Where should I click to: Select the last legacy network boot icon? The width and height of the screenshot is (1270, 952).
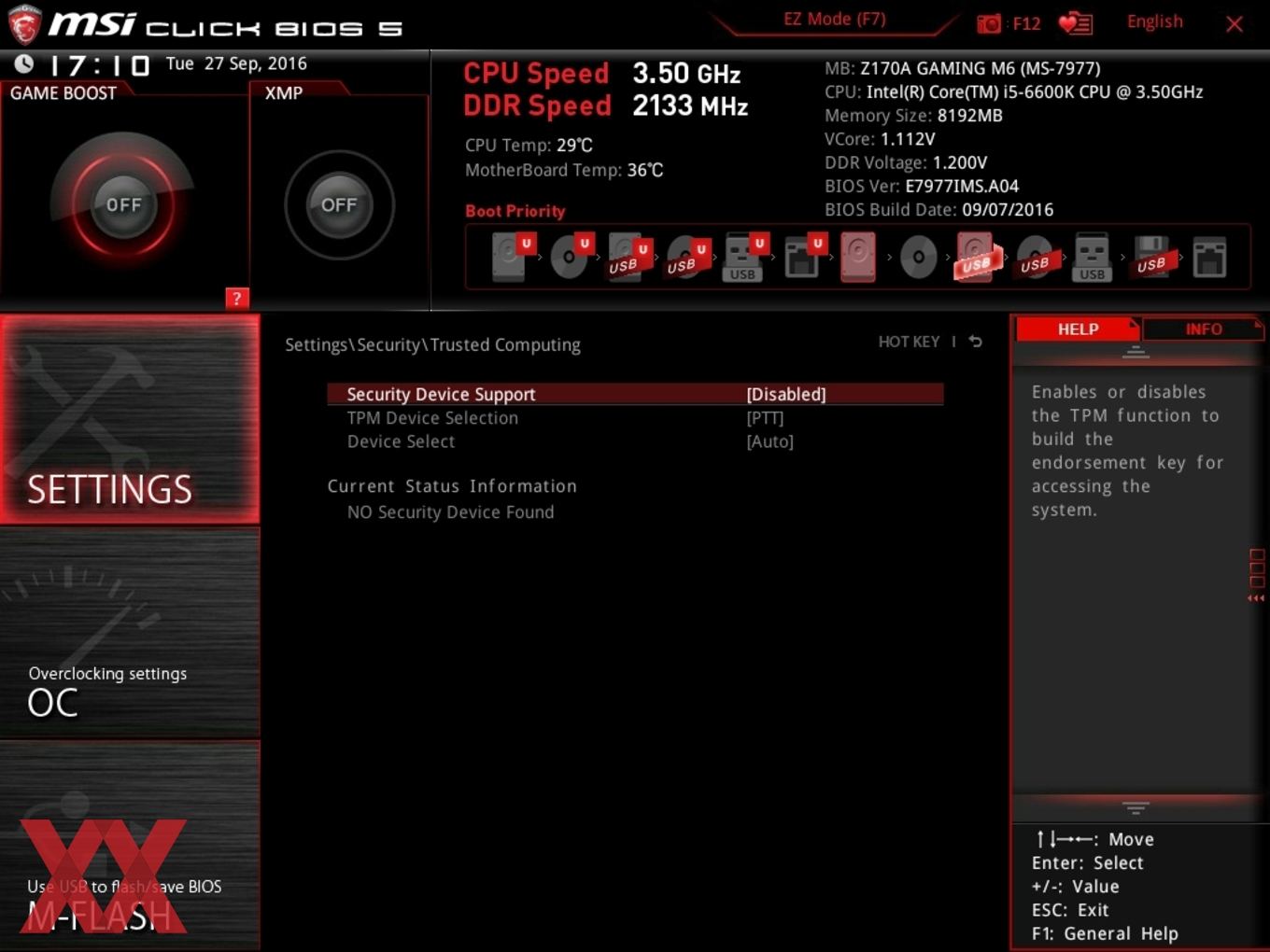pyautogui.click(x=1209, y=257)
